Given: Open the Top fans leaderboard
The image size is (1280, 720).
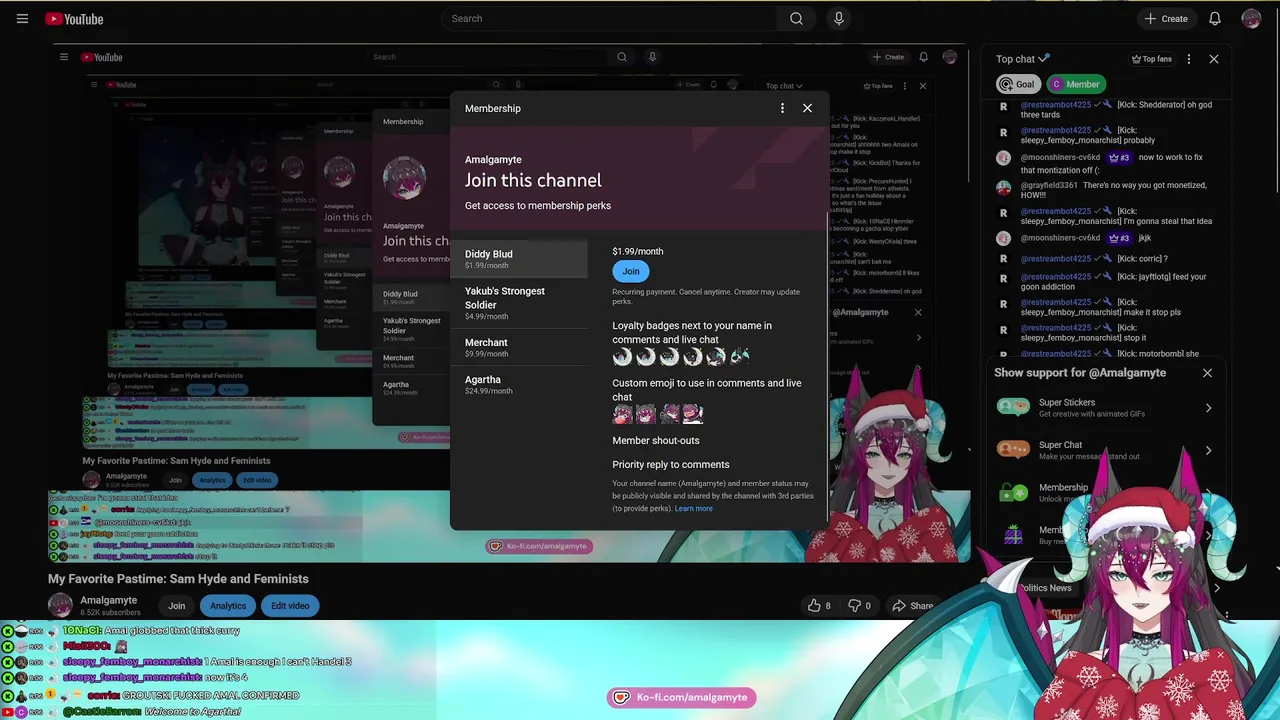Looking at the screenshot, I should point(1151,59).
